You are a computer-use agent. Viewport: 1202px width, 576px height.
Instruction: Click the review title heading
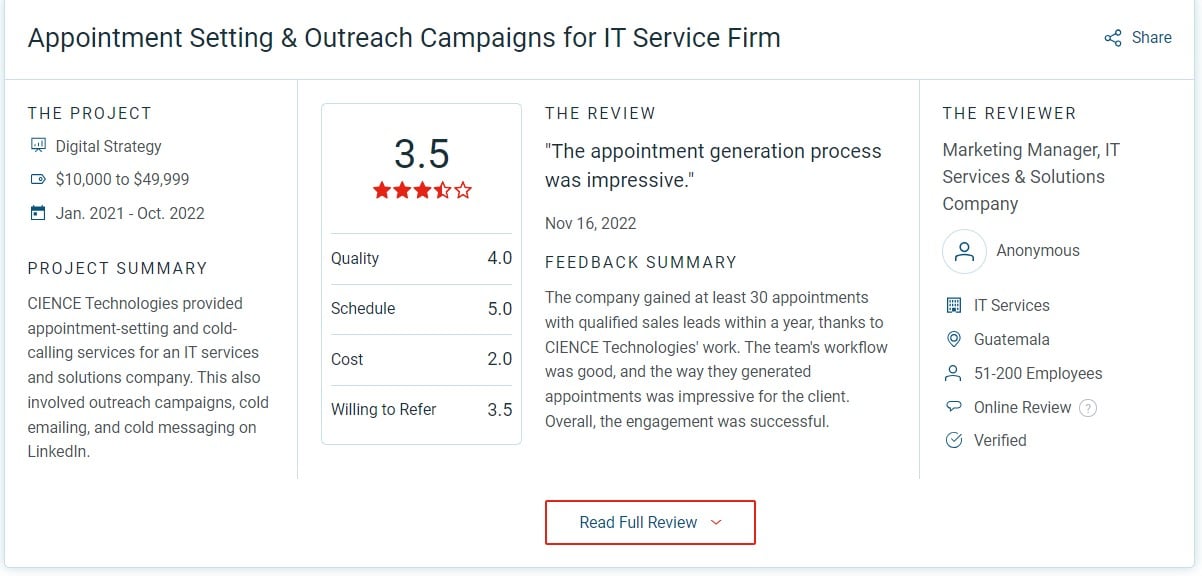[404, 38]
